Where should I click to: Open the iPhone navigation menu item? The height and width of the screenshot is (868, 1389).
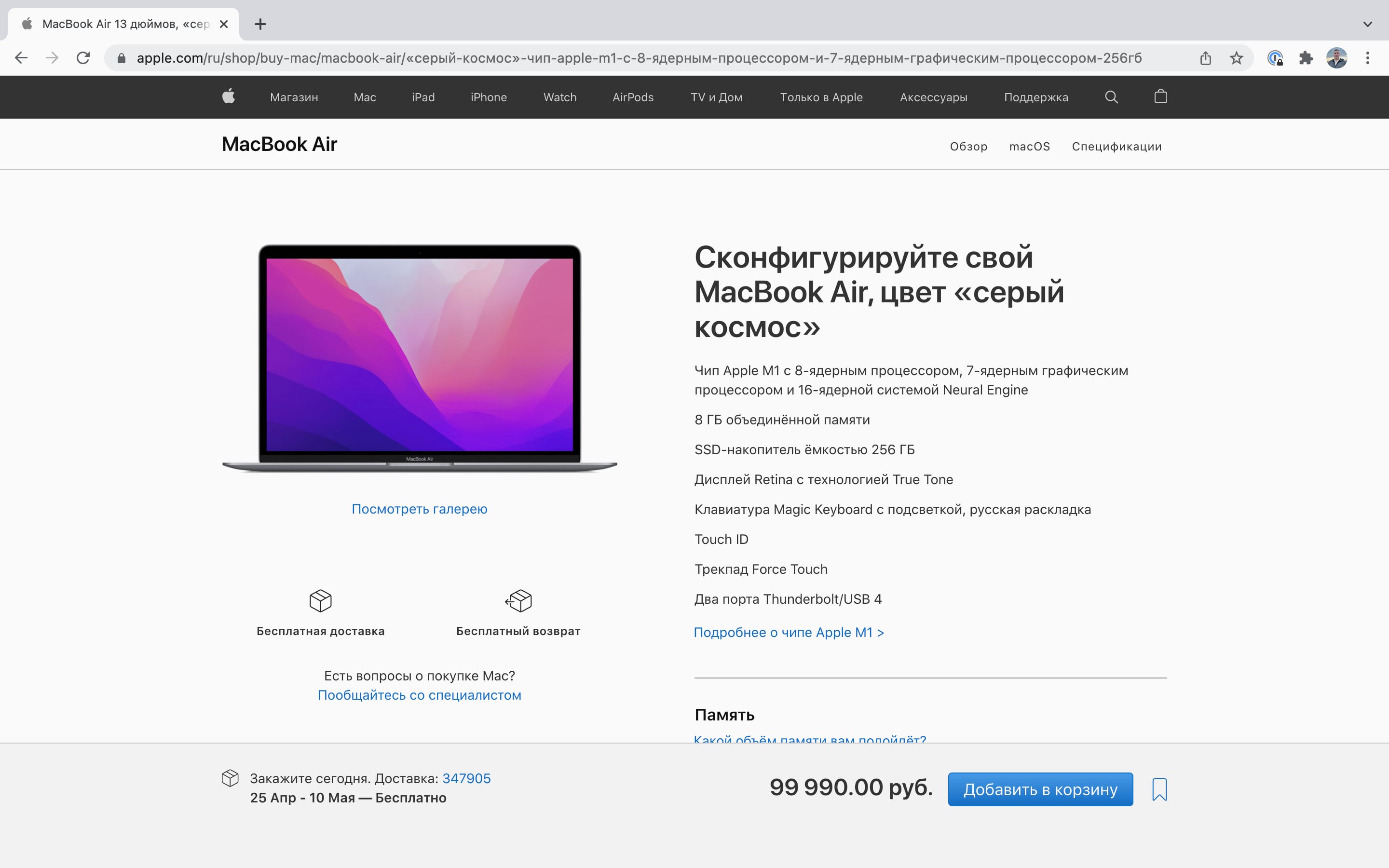[x=489, y=97]
